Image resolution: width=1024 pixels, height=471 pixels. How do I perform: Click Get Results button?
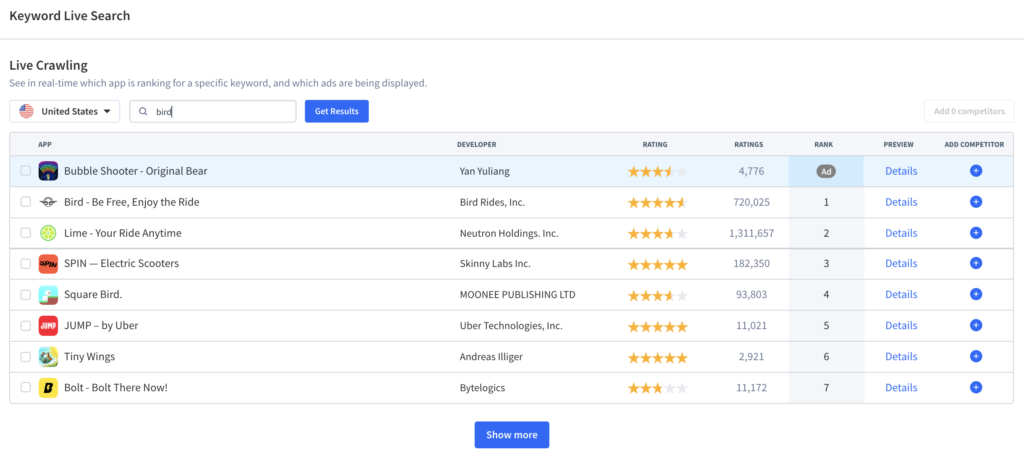tap(336, 111)
